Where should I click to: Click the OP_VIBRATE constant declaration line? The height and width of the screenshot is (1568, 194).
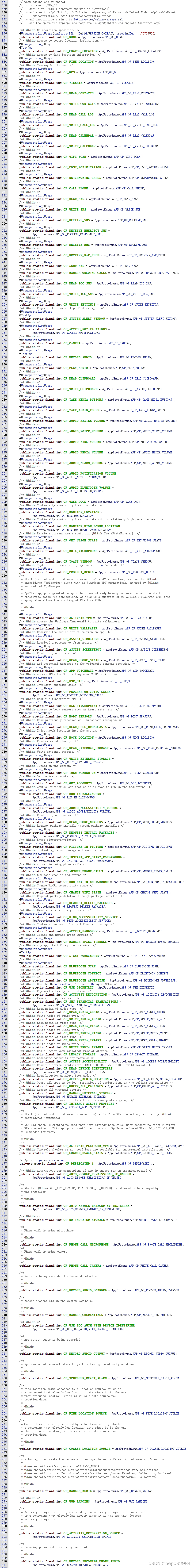coord(77,83)
